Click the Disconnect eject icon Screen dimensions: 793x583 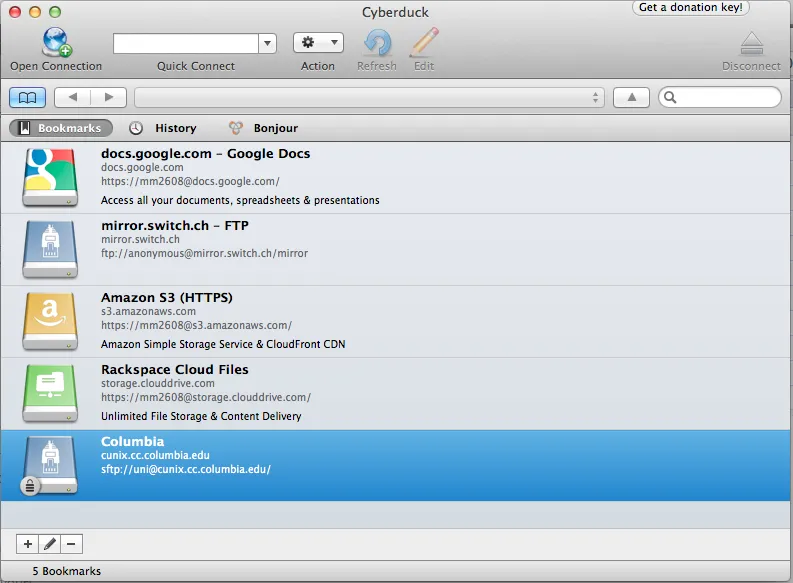pos(752,43)
